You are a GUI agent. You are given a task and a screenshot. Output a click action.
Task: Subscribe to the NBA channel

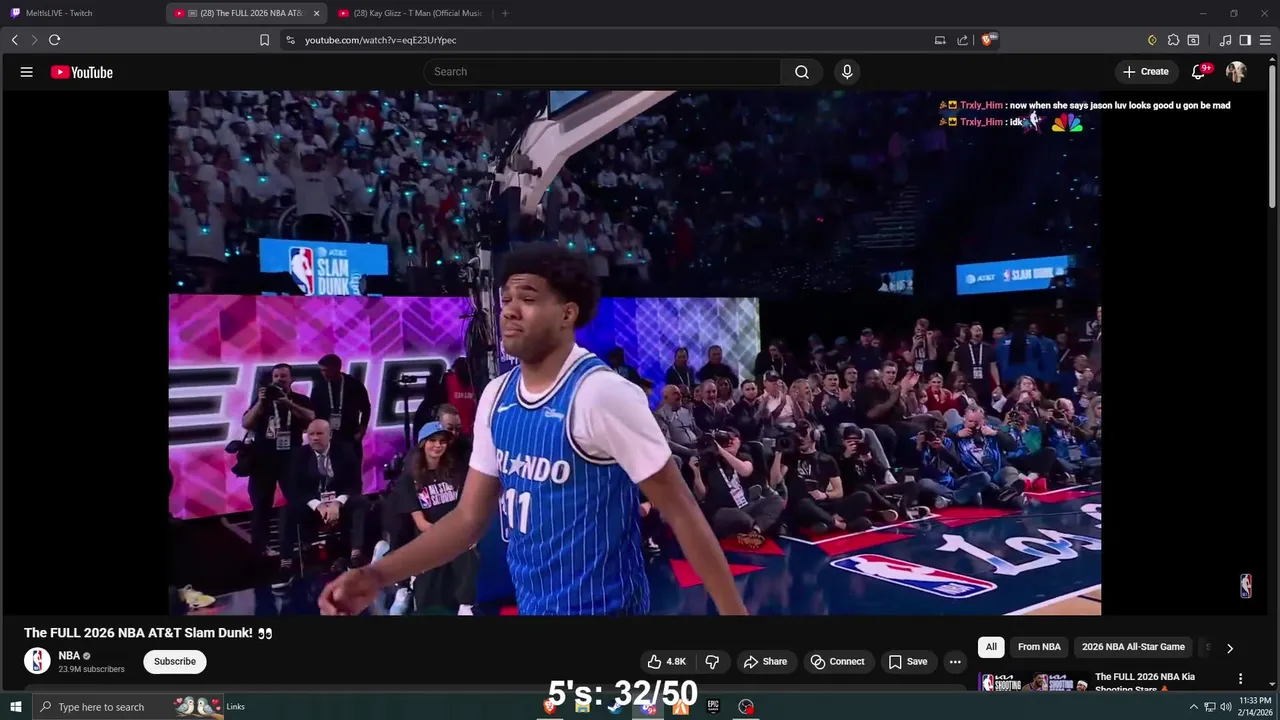tap(175, 661)
